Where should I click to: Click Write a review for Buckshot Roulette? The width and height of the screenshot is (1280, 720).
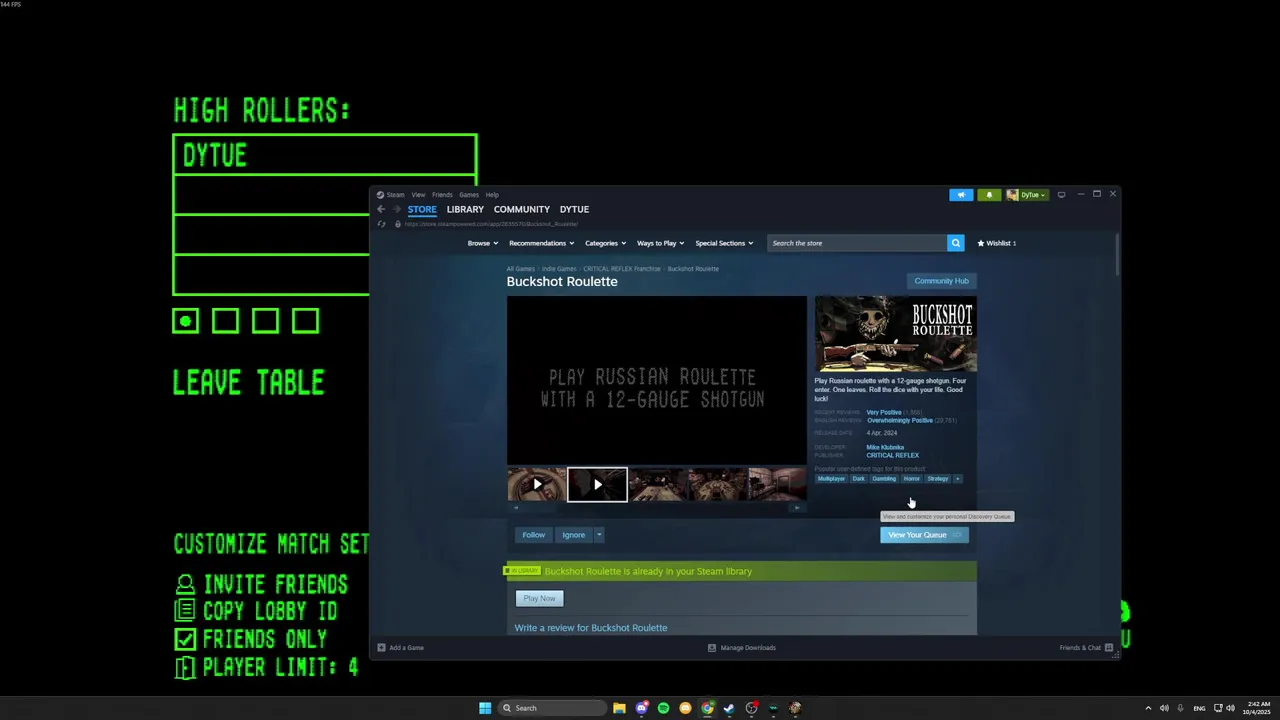click(591, 628)
